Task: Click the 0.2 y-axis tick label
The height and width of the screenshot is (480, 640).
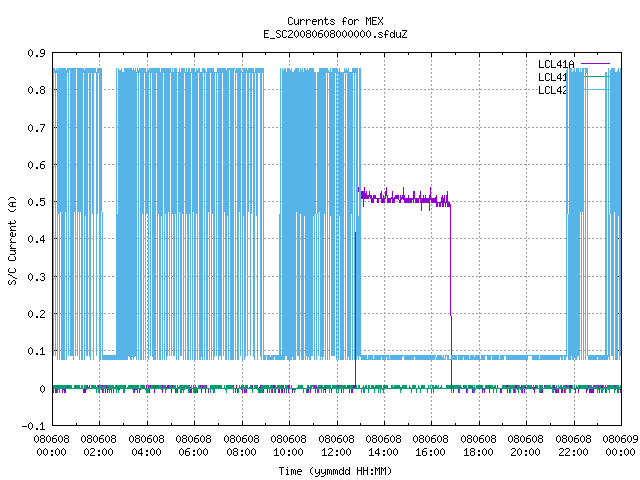Action: [37, 314]
